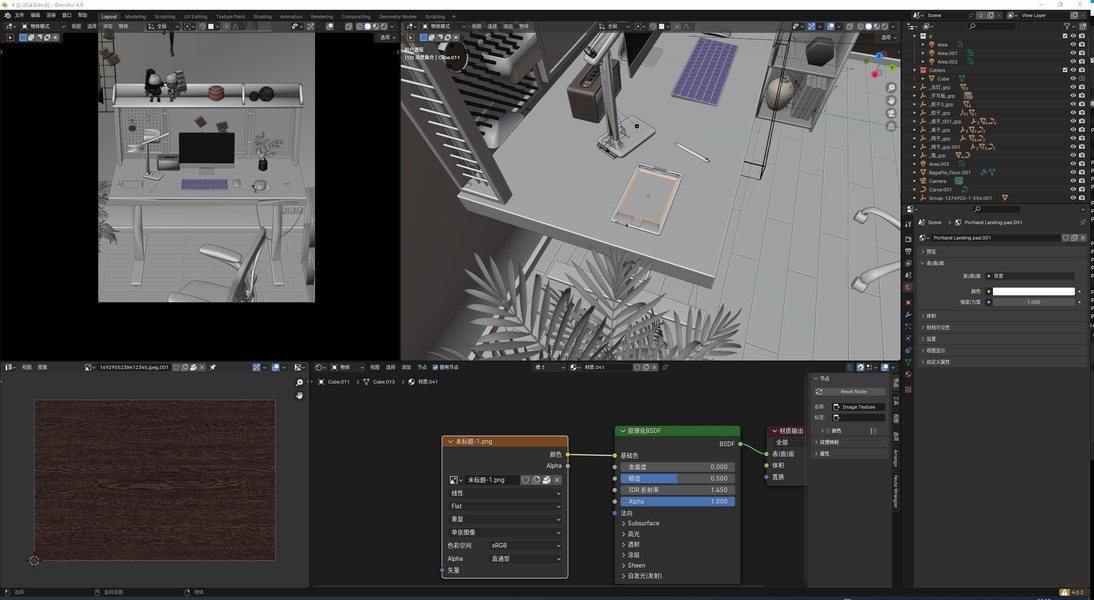Pin the Properties editor context
The height and width of the screenshot is (600, 1094).
coord(1083,223)
